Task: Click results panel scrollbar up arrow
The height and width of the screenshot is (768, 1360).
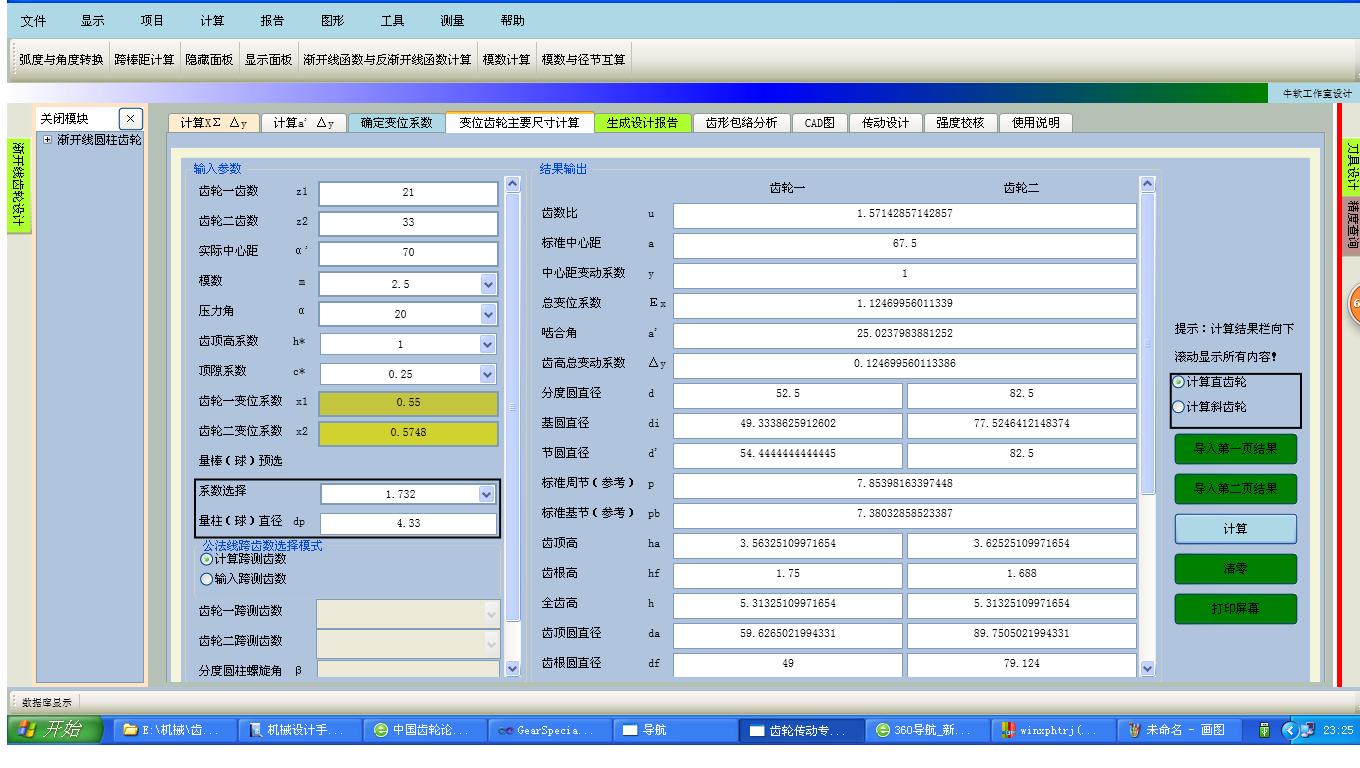Action: pos(1148,185)
